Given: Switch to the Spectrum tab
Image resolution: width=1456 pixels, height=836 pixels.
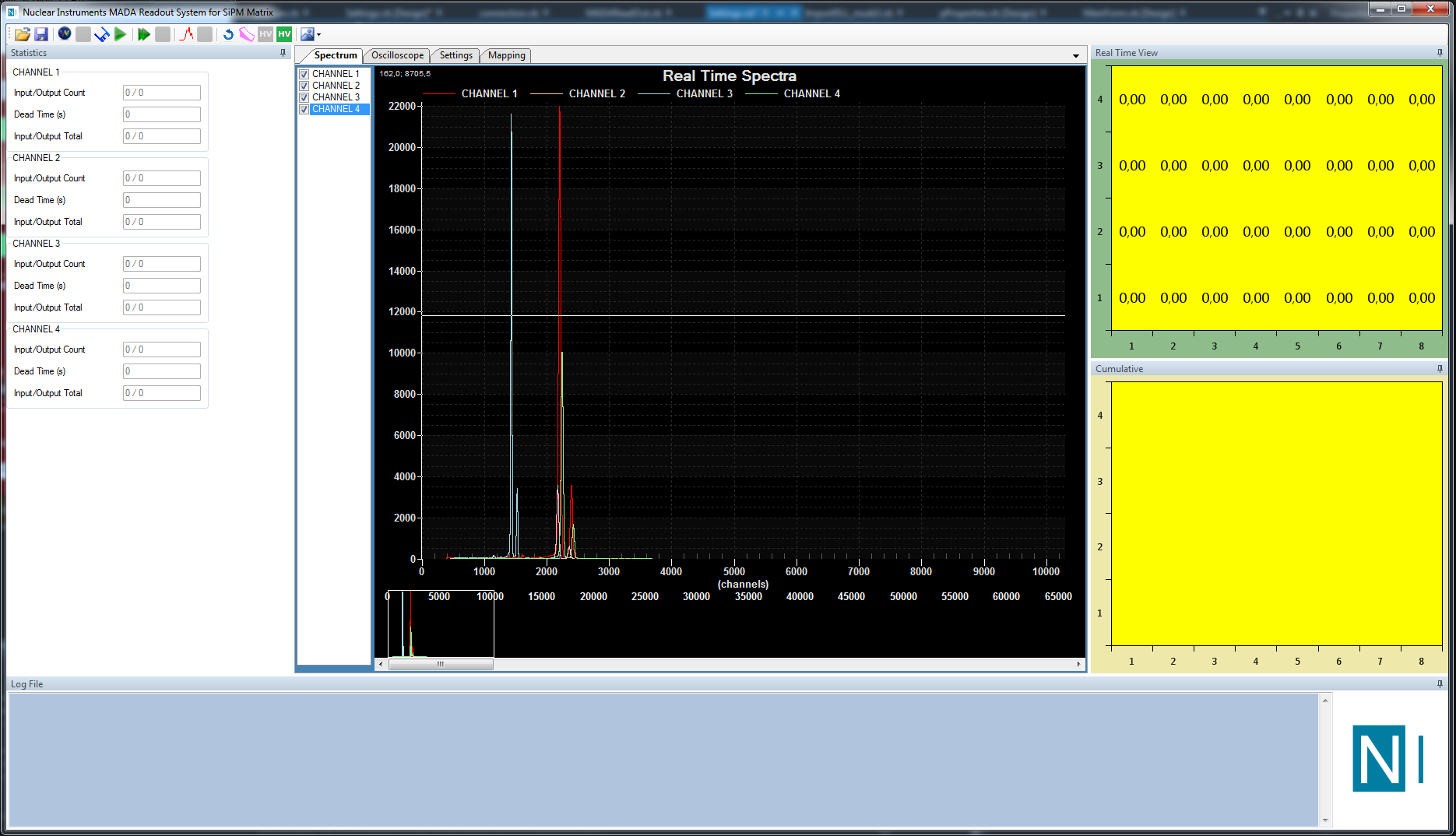Looking at the screenshot, I should click(336, 55).
